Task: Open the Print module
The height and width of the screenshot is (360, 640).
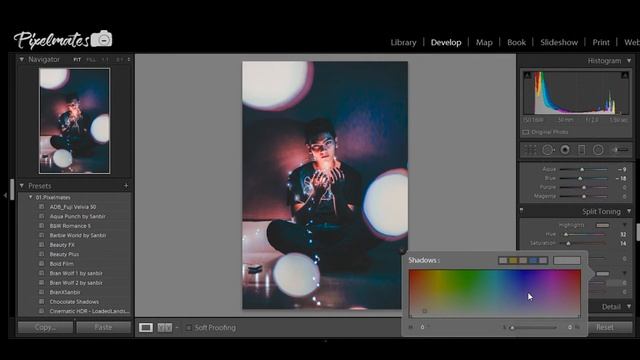Action: tap(601, 42)
